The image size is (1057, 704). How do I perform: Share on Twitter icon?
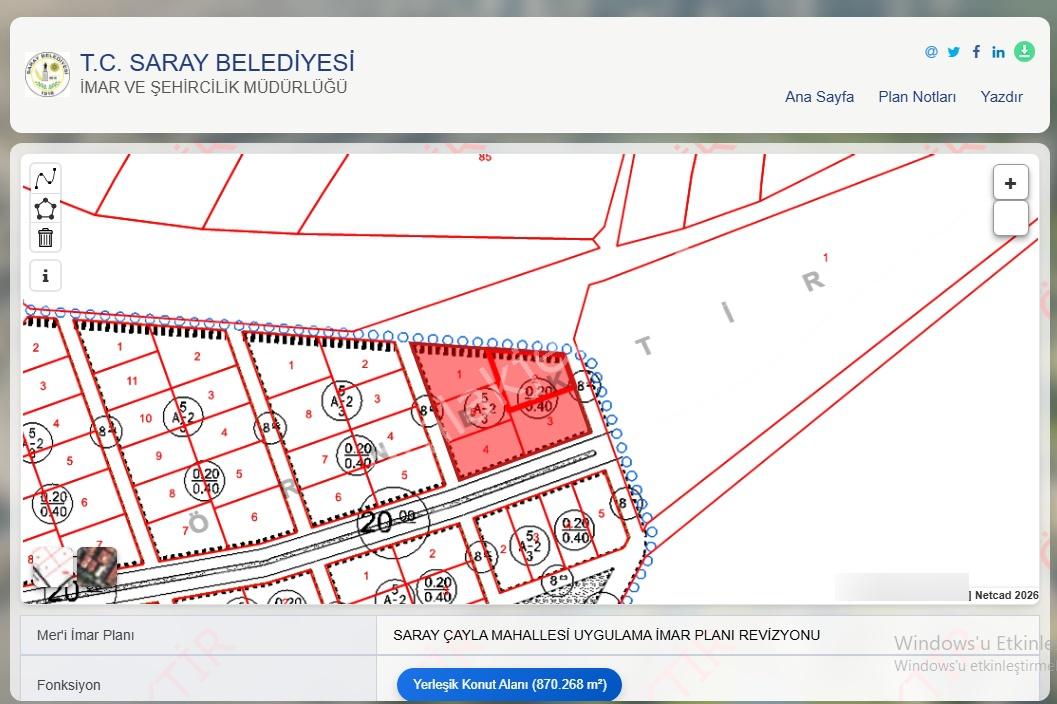coord(953,52)
